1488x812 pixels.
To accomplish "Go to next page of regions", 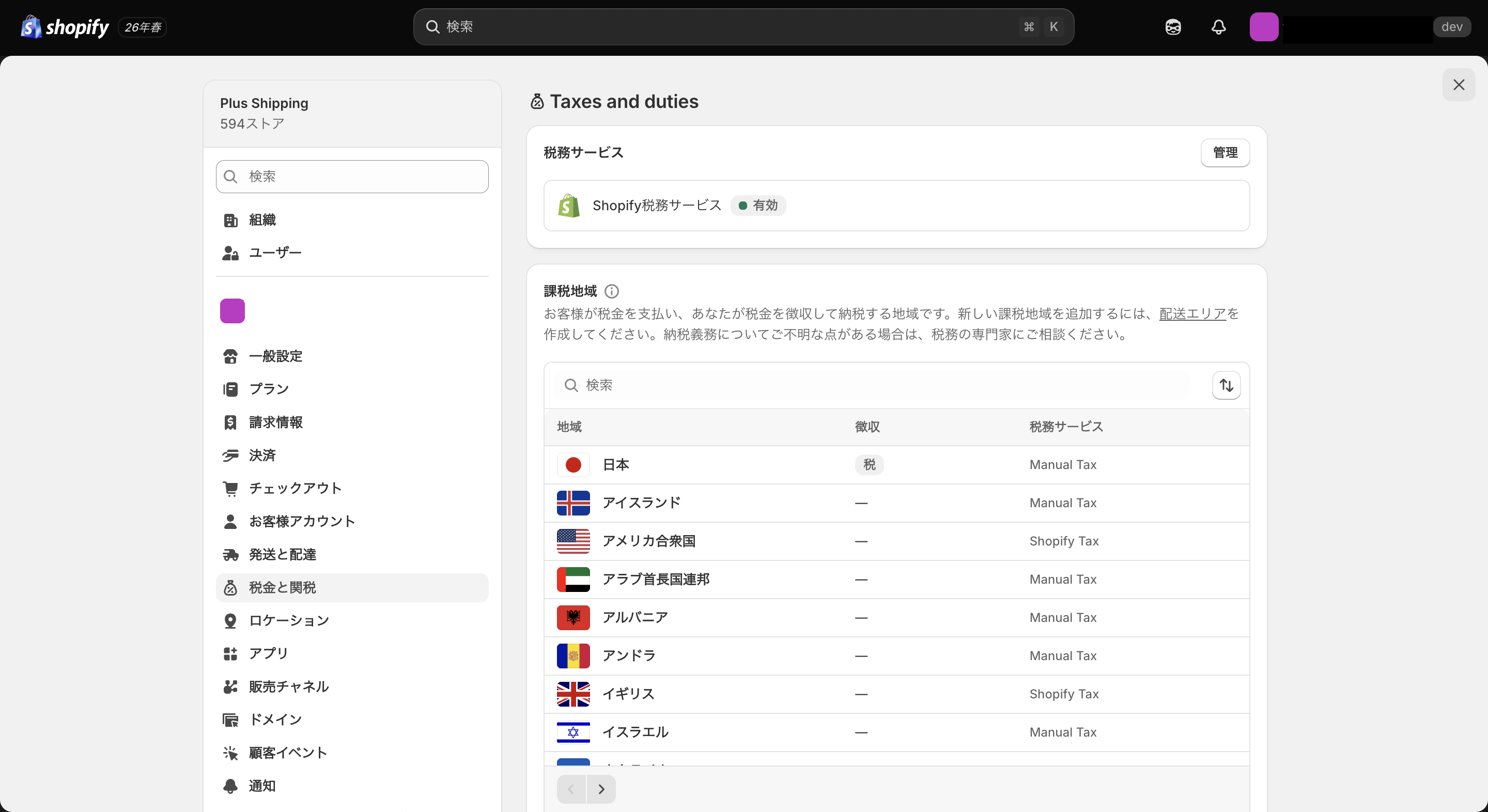I will tap(601, 789).
